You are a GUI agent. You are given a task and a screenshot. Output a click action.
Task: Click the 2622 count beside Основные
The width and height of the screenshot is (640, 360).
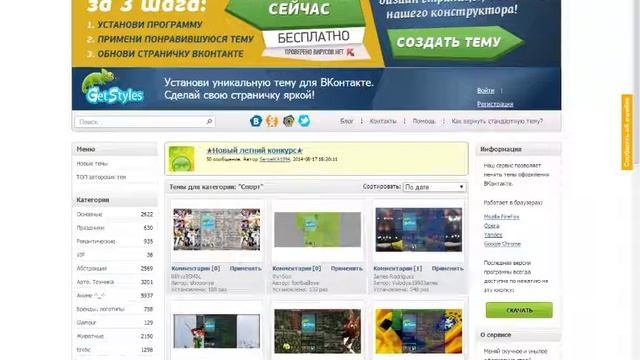(x=147, y=214)
